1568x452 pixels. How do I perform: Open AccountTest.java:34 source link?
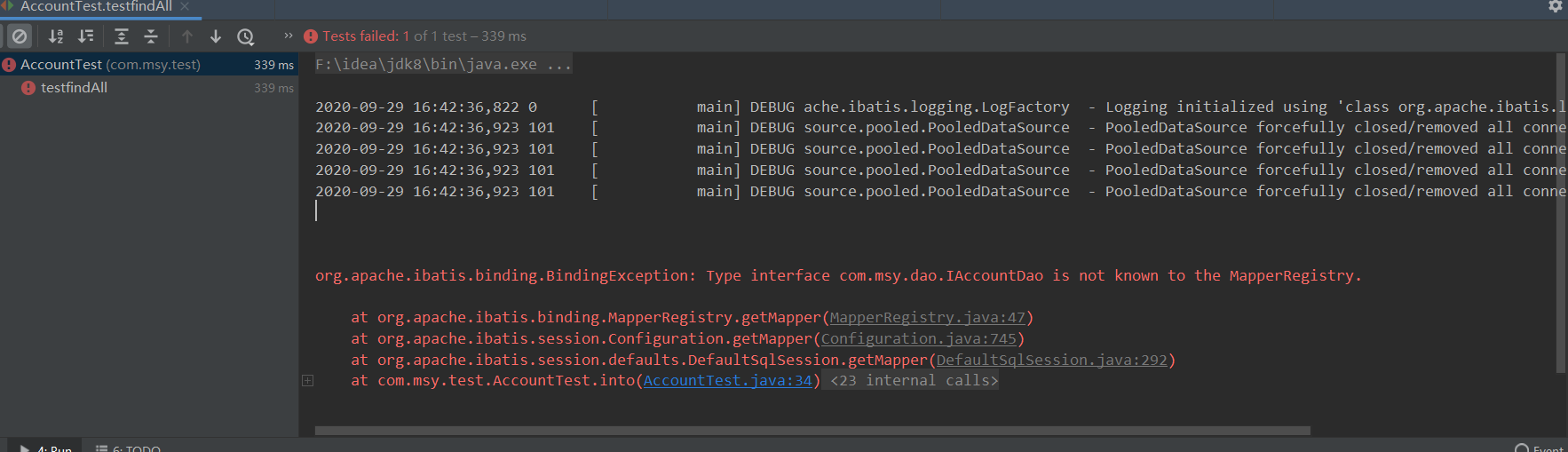[728, 381]
